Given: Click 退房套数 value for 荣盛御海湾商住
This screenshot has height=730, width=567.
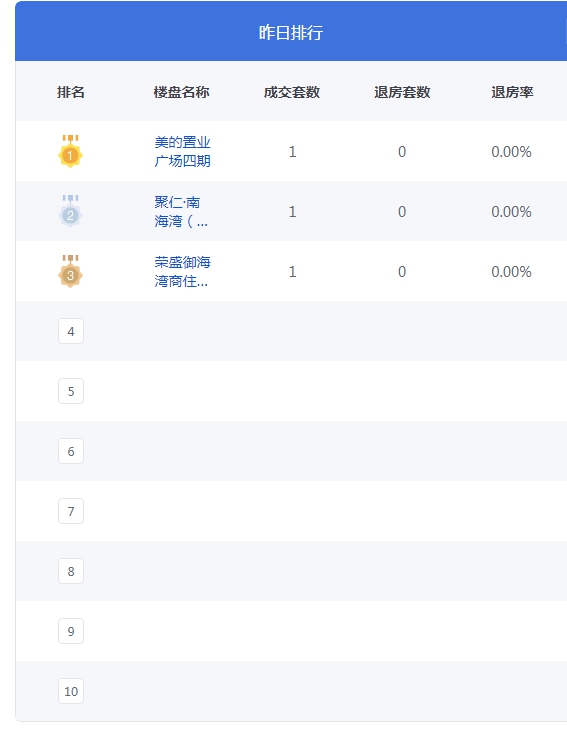Looking at the screenshot, I should coord(402,272).
